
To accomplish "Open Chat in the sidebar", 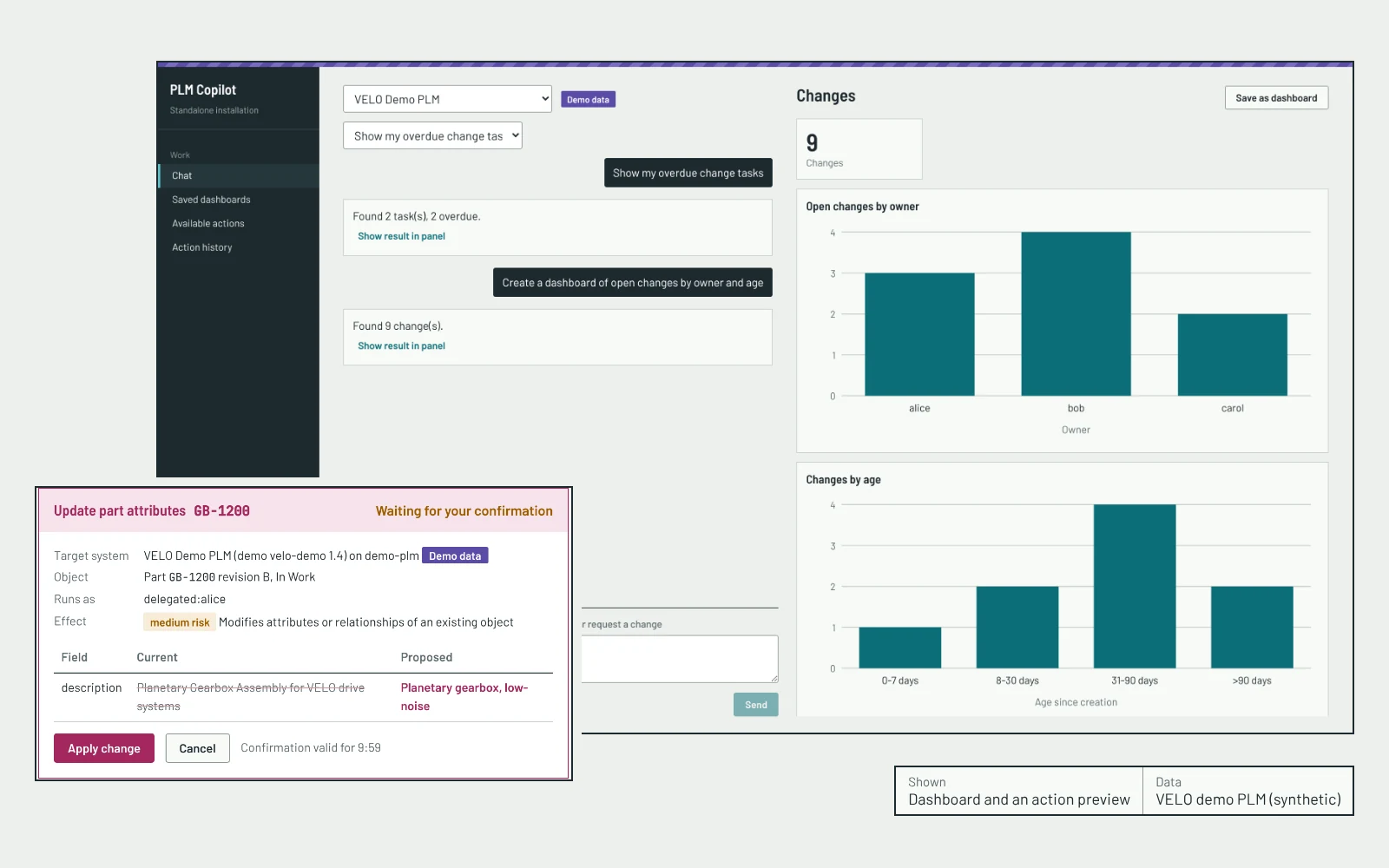I will coord(239,175).
